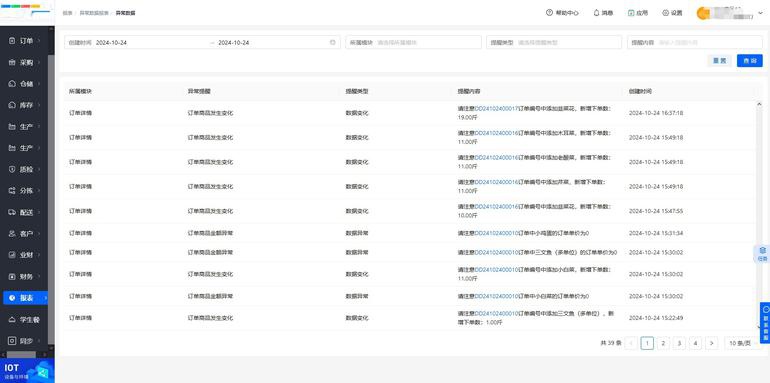
Task: Click the calendar icon in date range field
Action: (x=332, y=43)
